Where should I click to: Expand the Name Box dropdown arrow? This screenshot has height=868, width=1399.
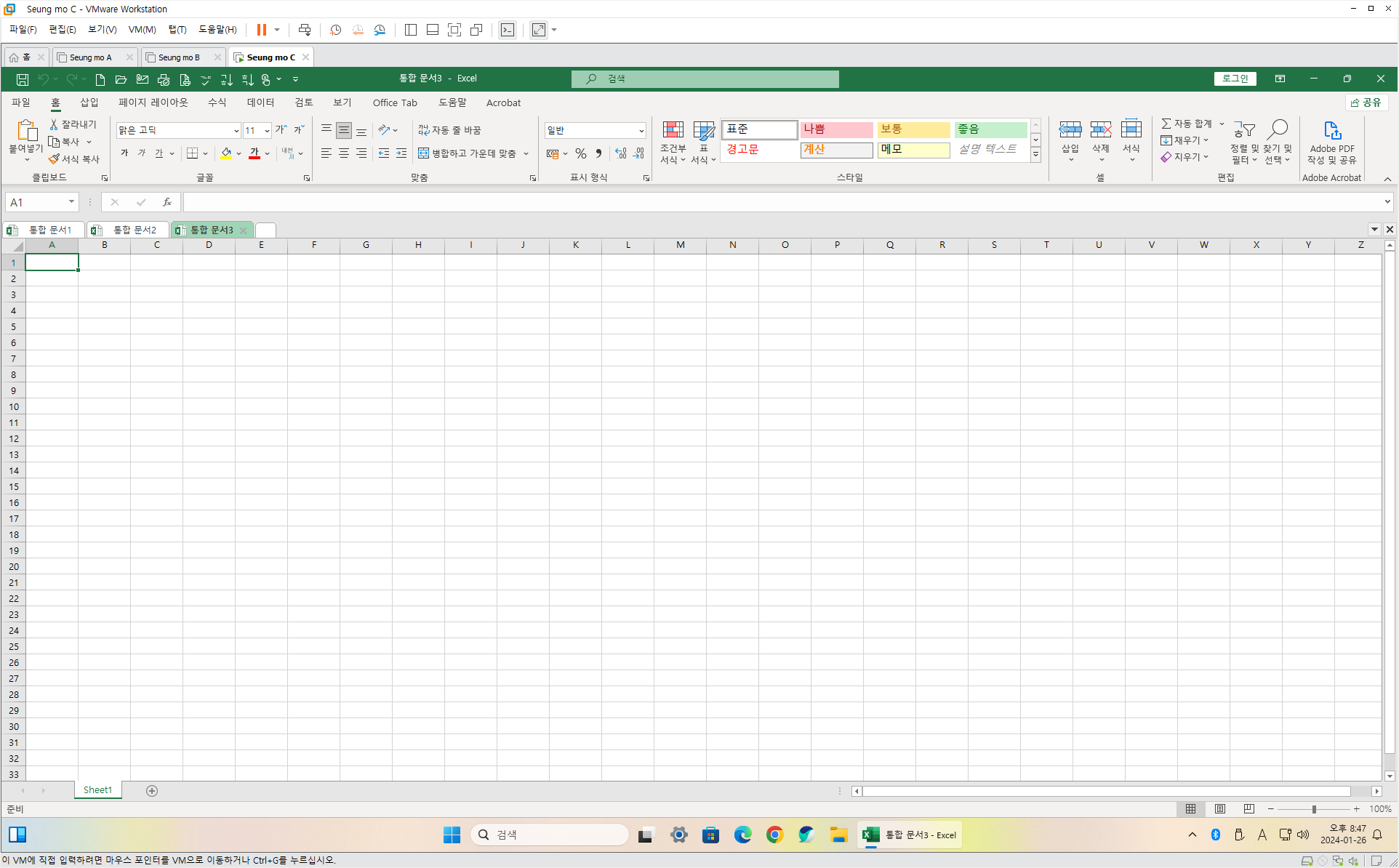71,202
